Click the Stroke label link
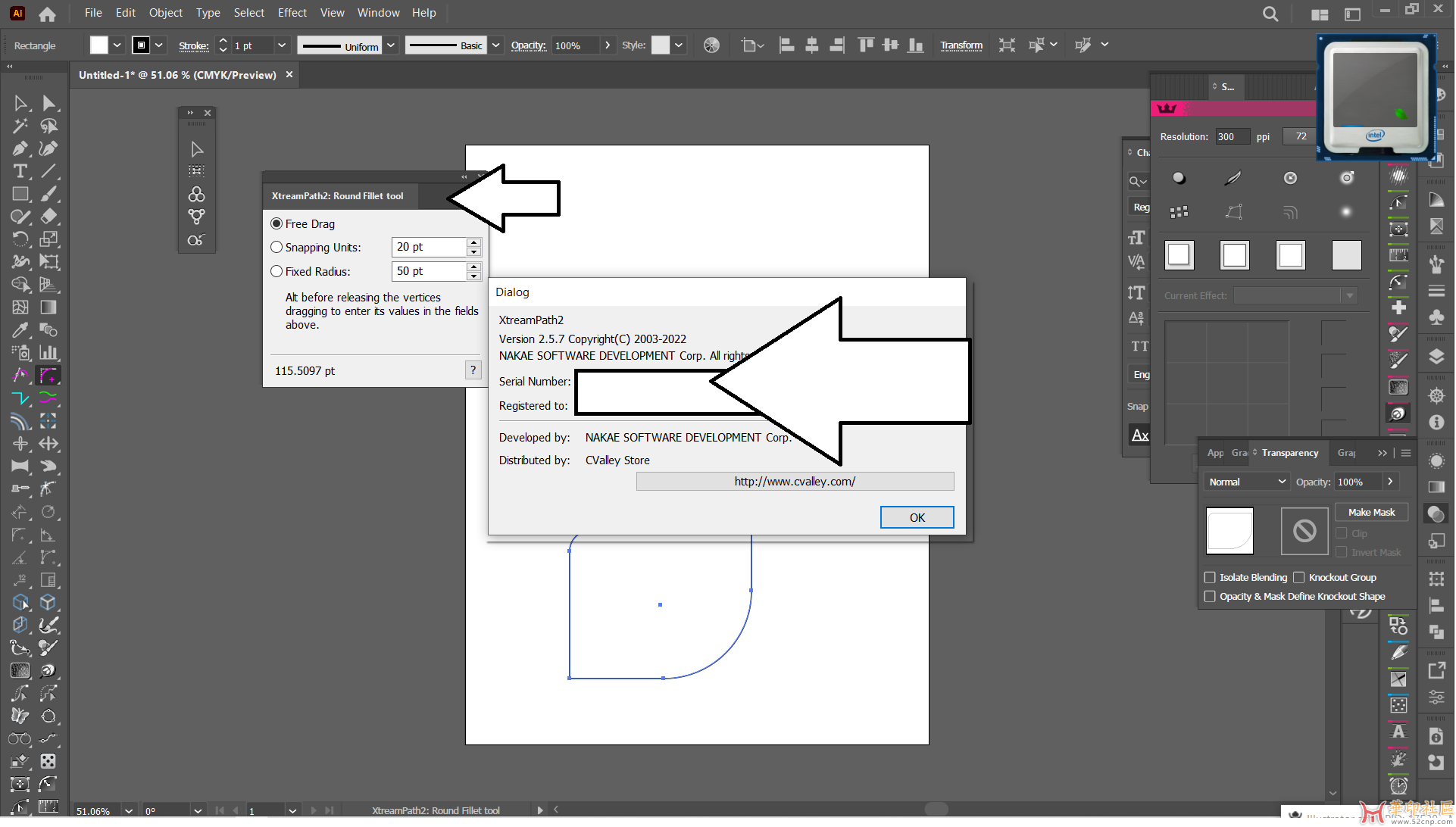This screenshot has width=1456, height=827. [194, 46]
